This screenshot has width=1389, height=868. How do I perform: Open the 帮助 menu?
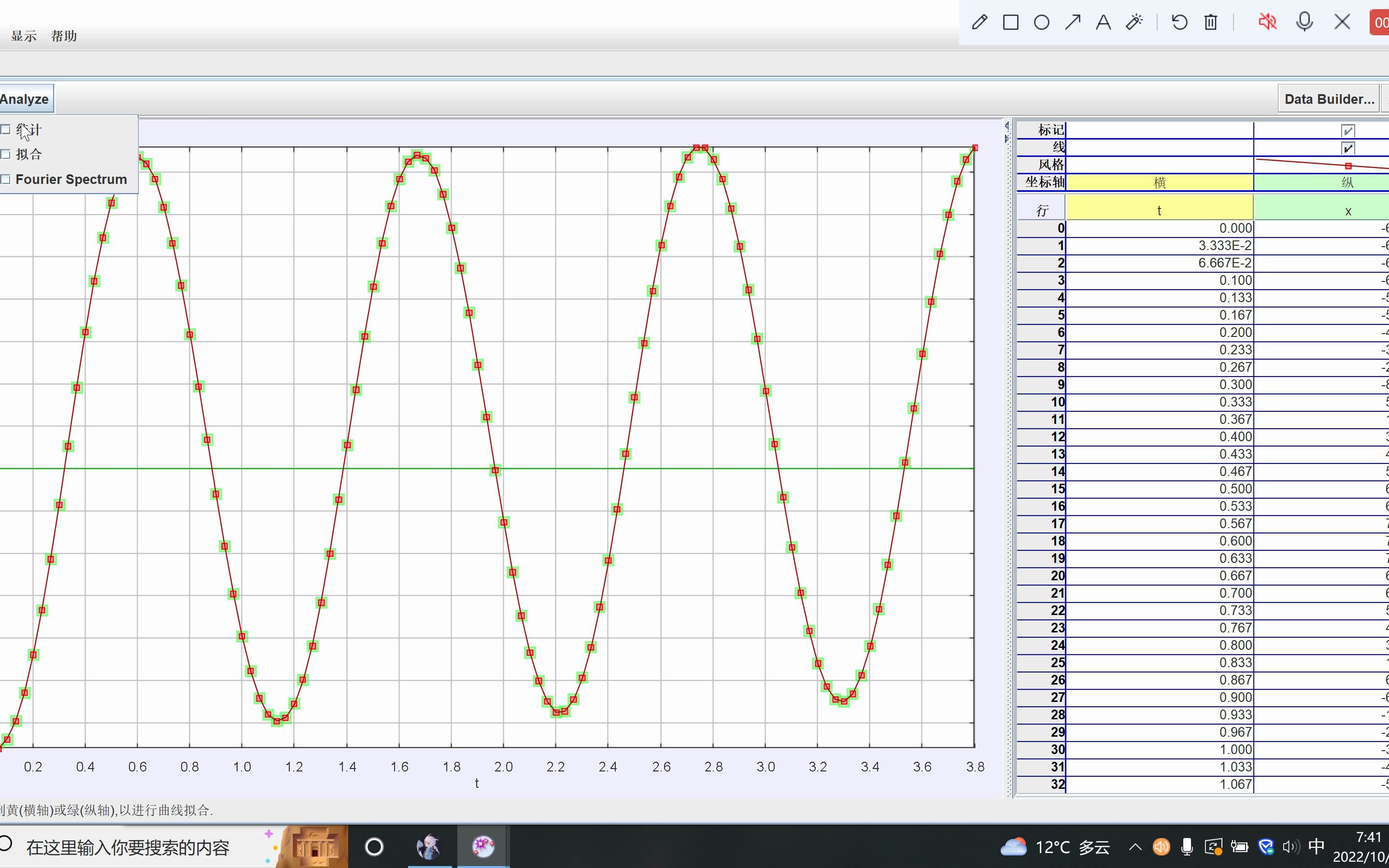(x=64, y=36)
